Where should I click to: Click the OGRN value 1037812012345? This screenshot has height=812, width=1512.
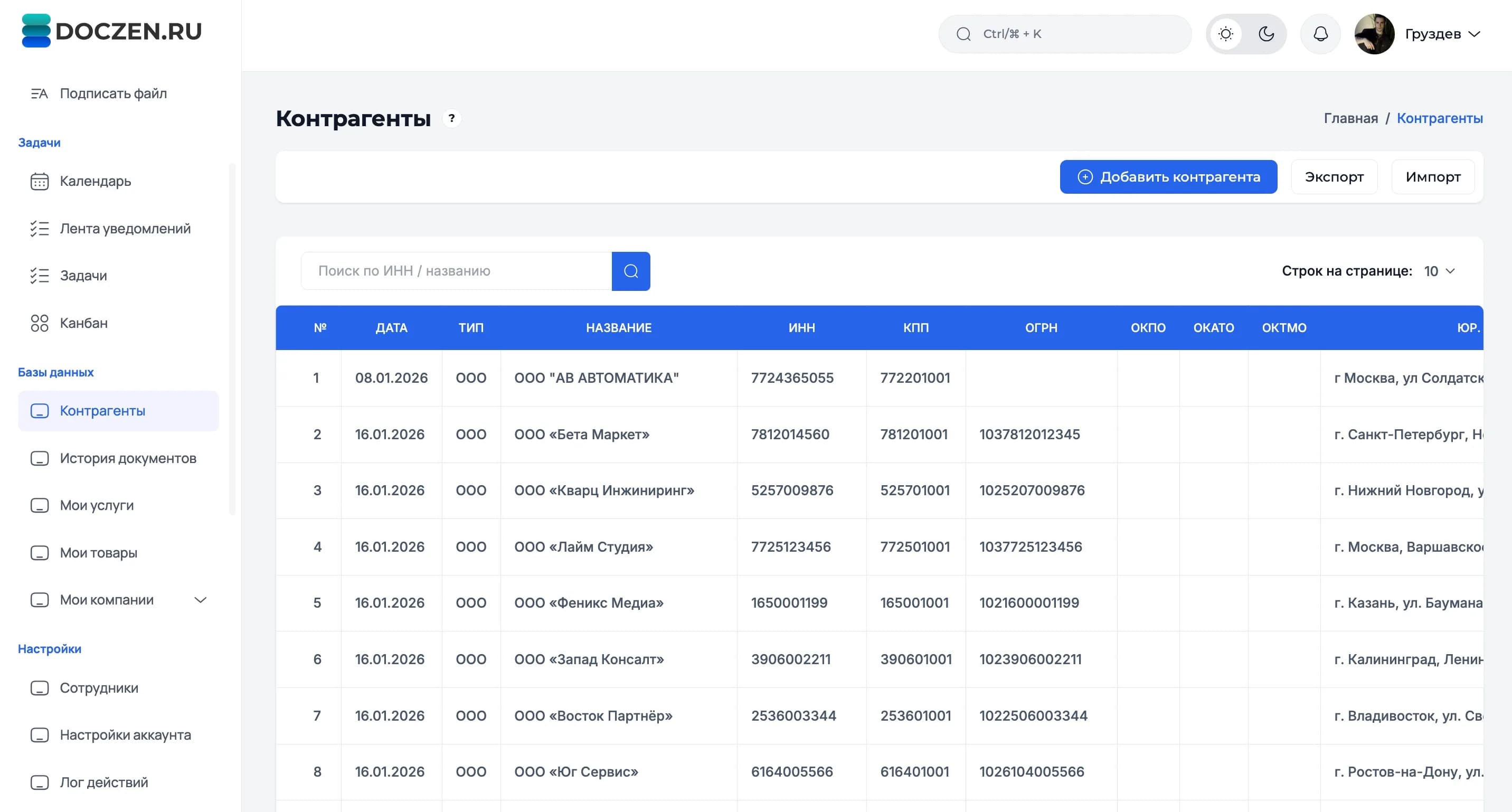[x=1029, y=435]
